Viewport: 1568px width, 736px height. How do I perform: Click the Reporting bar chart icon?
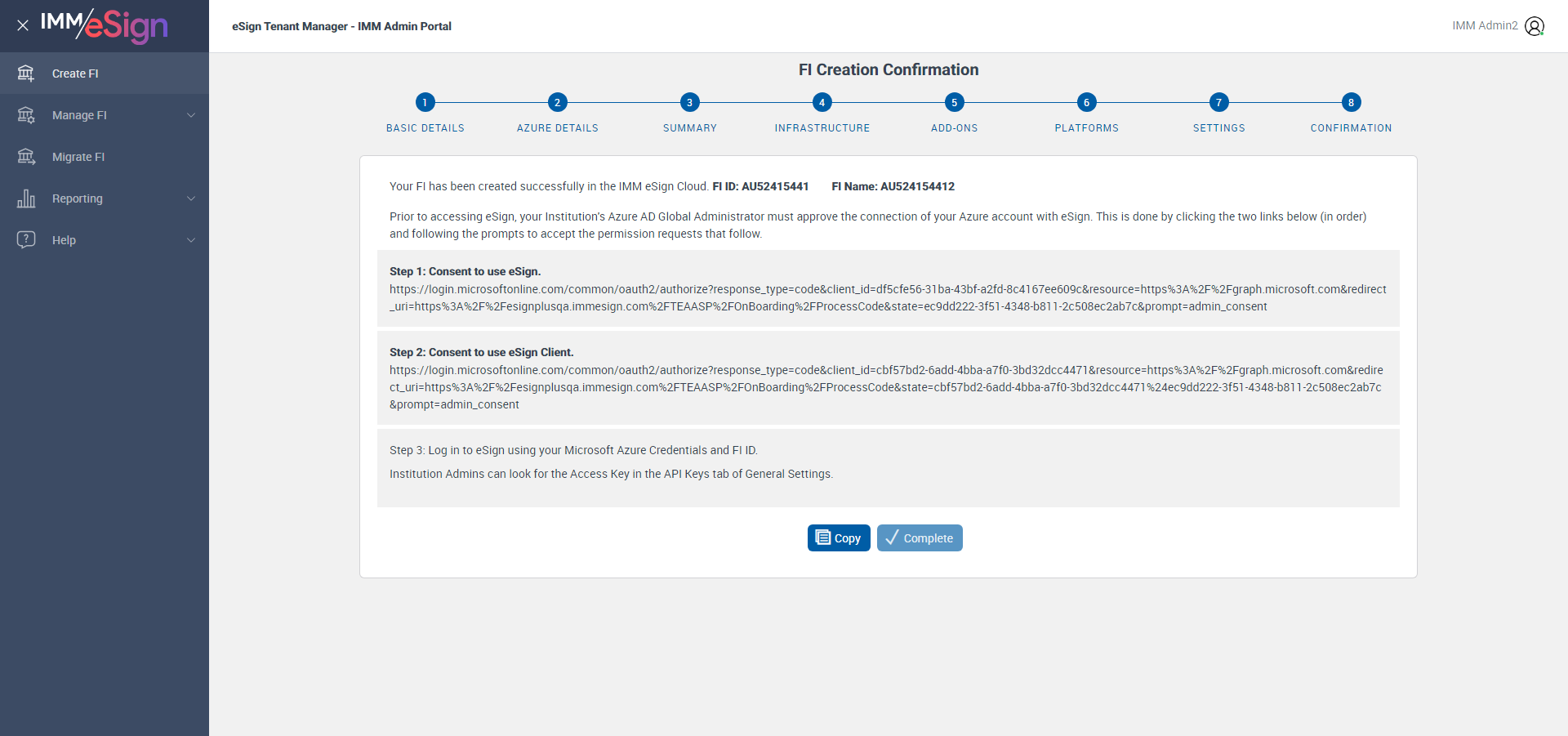(x=26, y=198)
